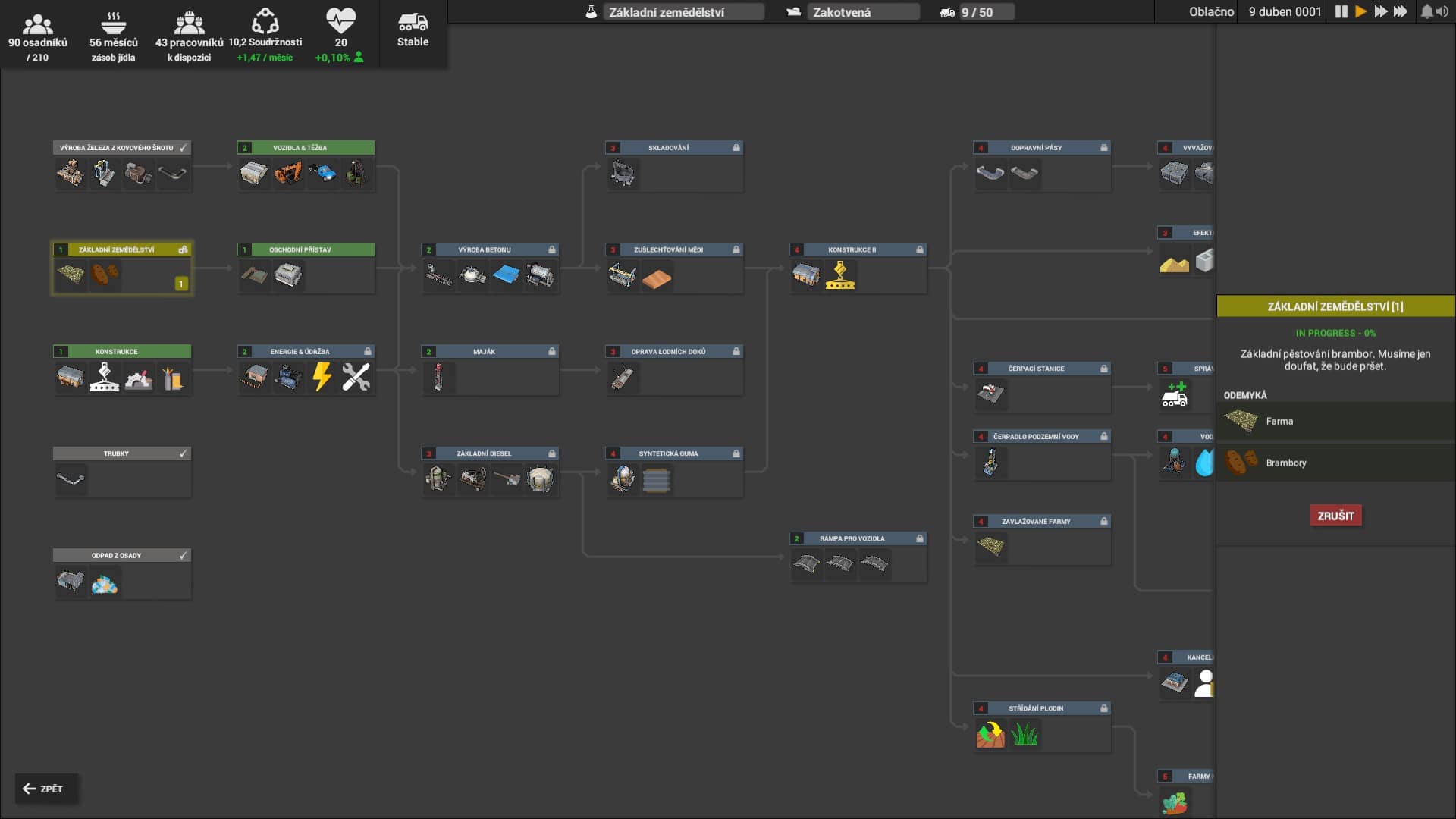Click the yellow crane icon in Konstrukce II

click(x=840, y=275)
